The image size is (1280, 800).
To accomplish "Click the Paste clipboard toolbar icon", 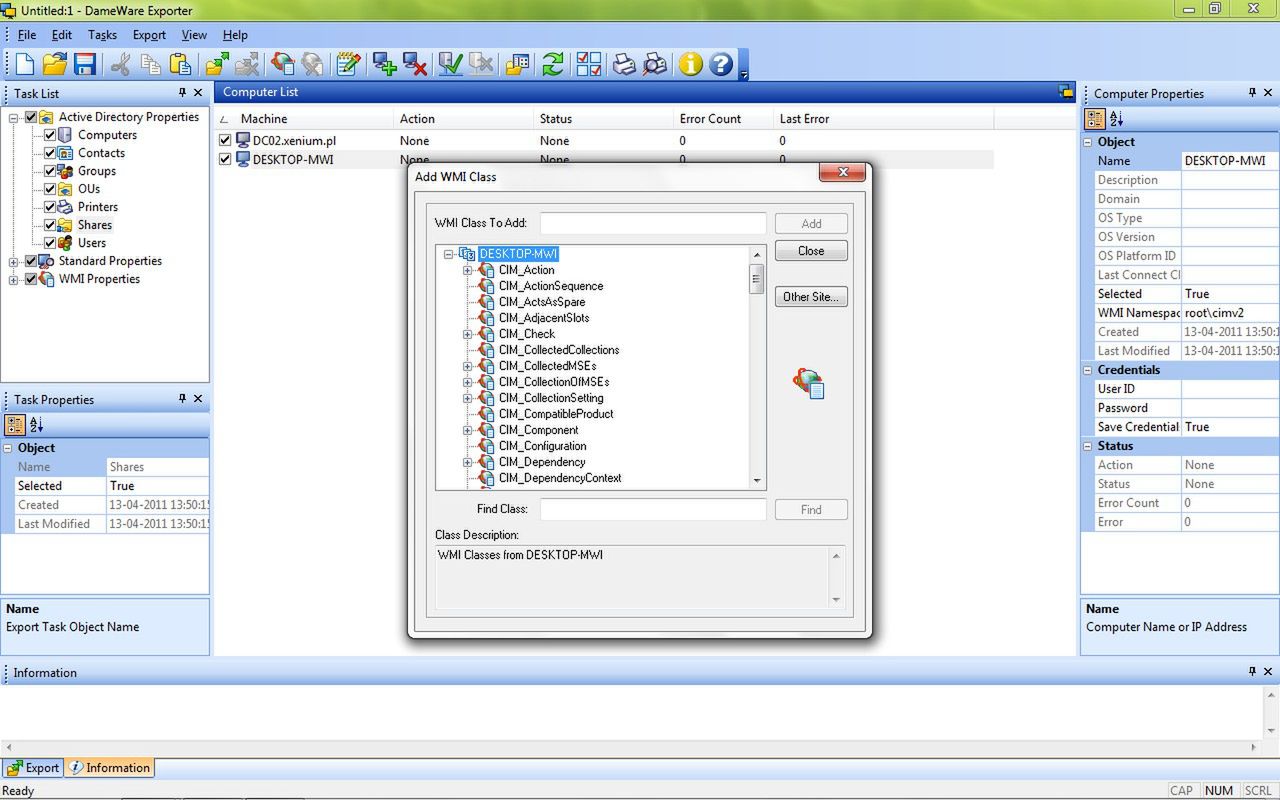I will 181,65.
